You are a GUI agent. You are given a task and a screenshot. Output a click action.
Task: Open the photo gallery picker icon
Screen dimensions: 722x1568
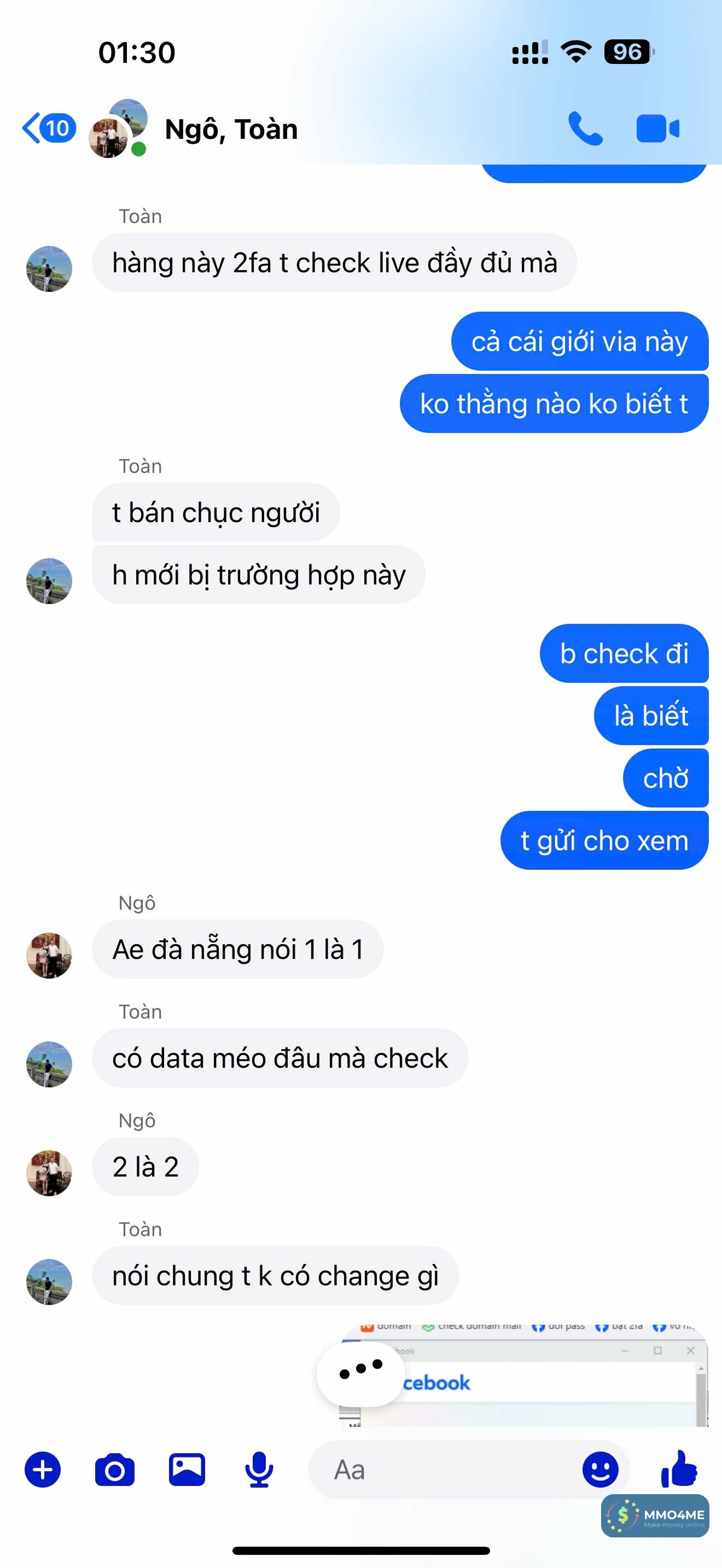[187, 1470]
